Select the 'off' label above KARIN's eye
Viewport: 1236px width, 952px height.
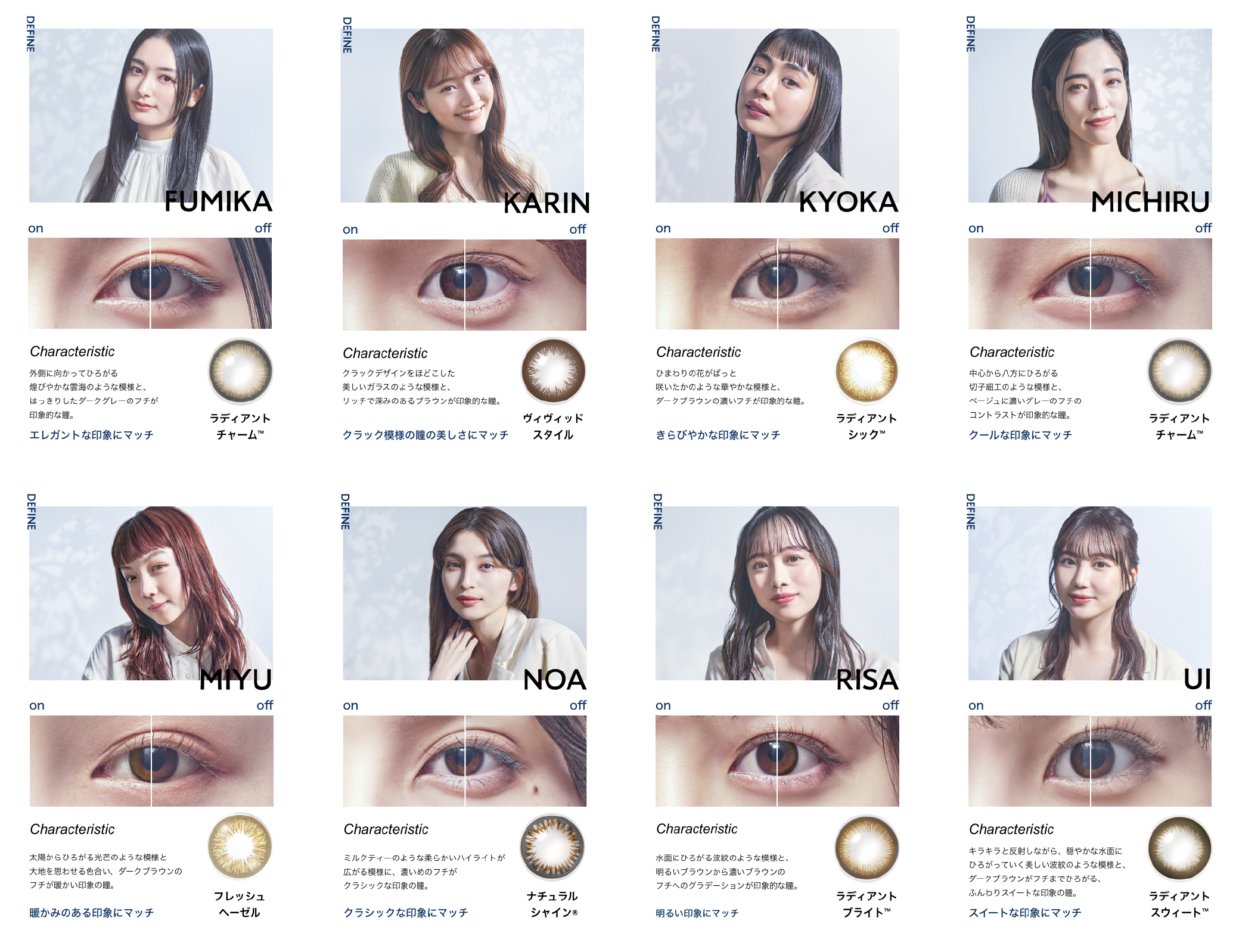(x=577, y=229)
